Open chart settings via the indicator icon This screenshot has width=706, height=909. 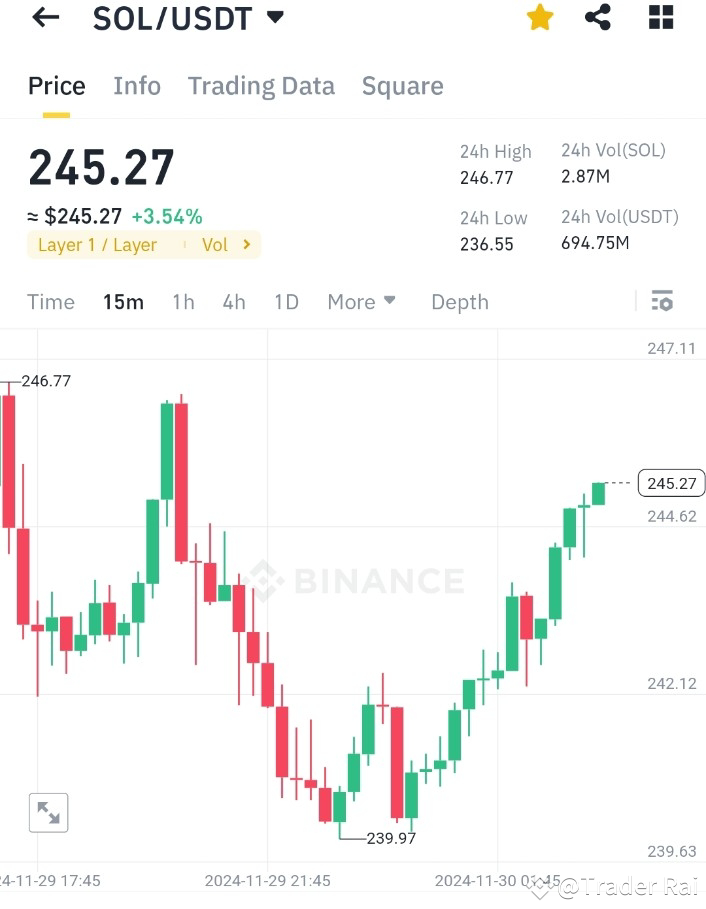[662, 301]
